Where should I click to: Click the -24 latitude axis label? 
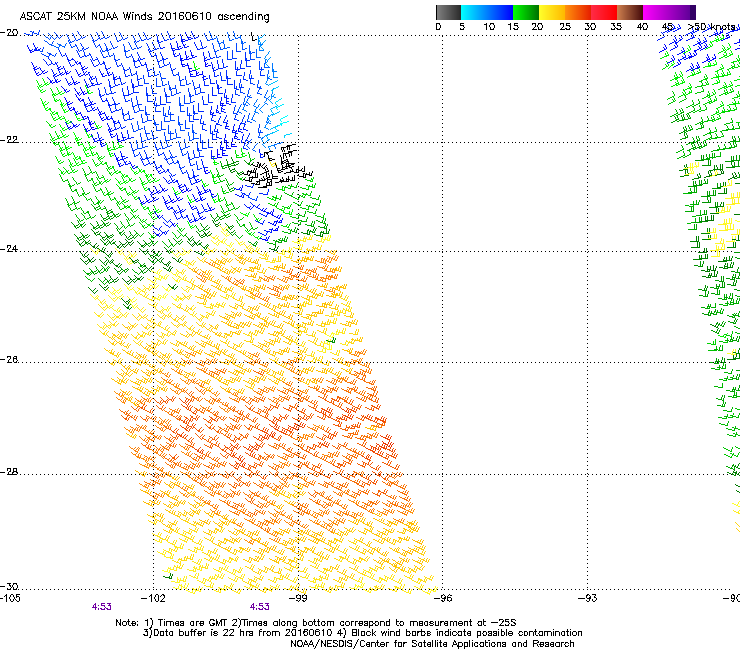(9, 249)
